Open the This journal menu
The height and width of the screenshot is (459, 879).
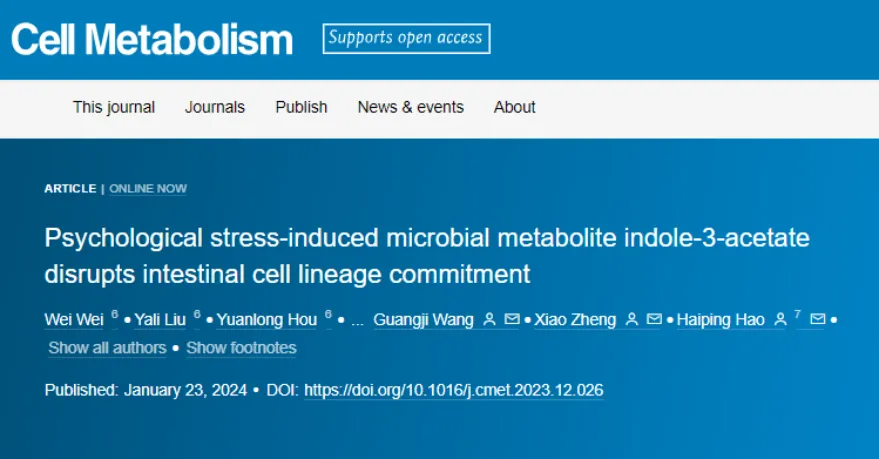click(114, 107)
